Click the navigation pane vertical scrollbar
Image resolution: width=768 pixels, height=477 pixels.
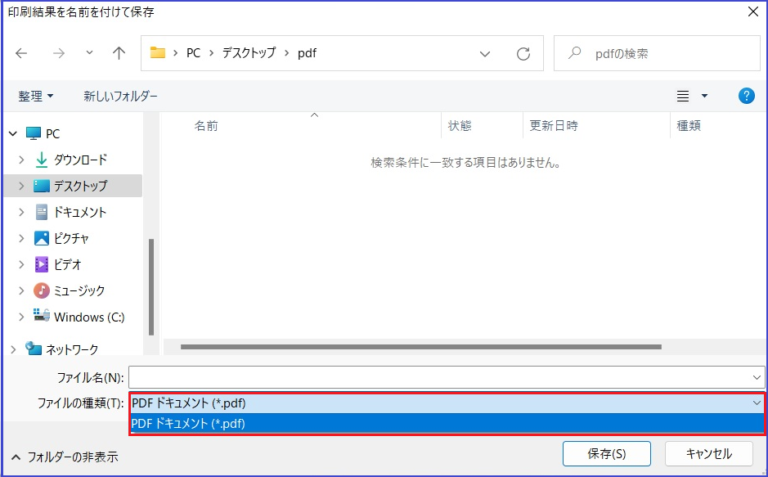(151, 287)
